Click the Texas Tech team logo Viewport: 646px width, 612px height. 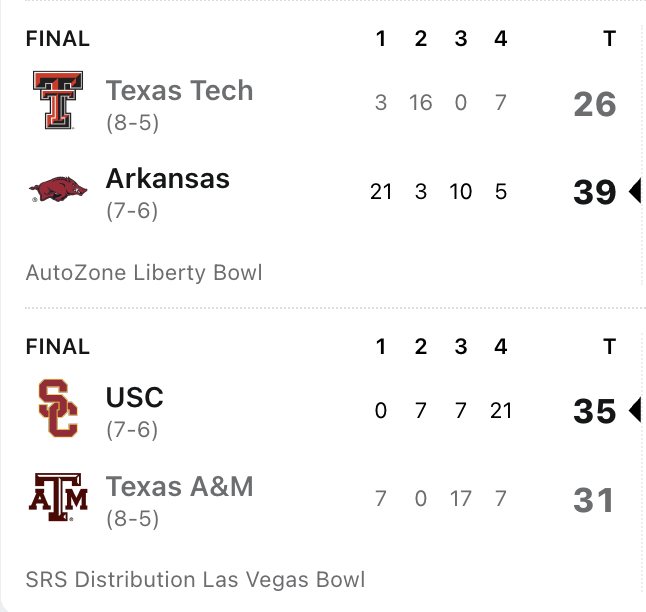pos(58,100)
